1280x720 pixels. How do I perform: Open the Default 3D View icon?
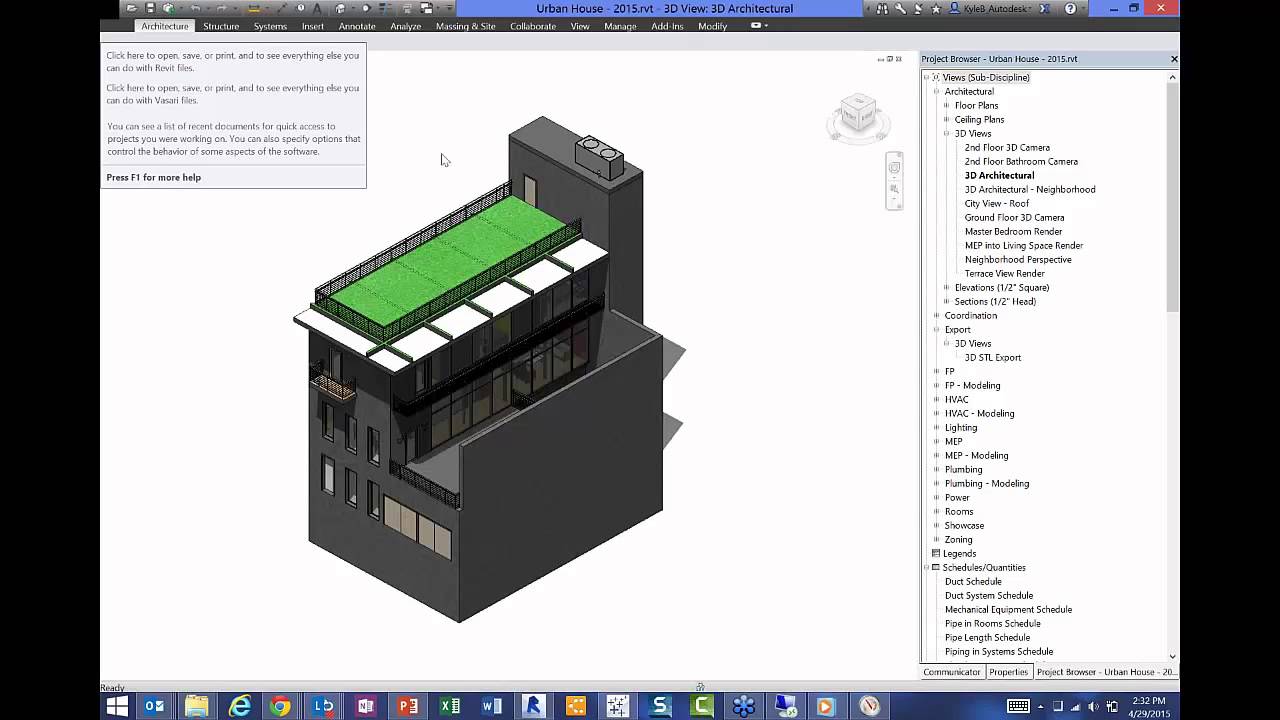click(340, 8)
